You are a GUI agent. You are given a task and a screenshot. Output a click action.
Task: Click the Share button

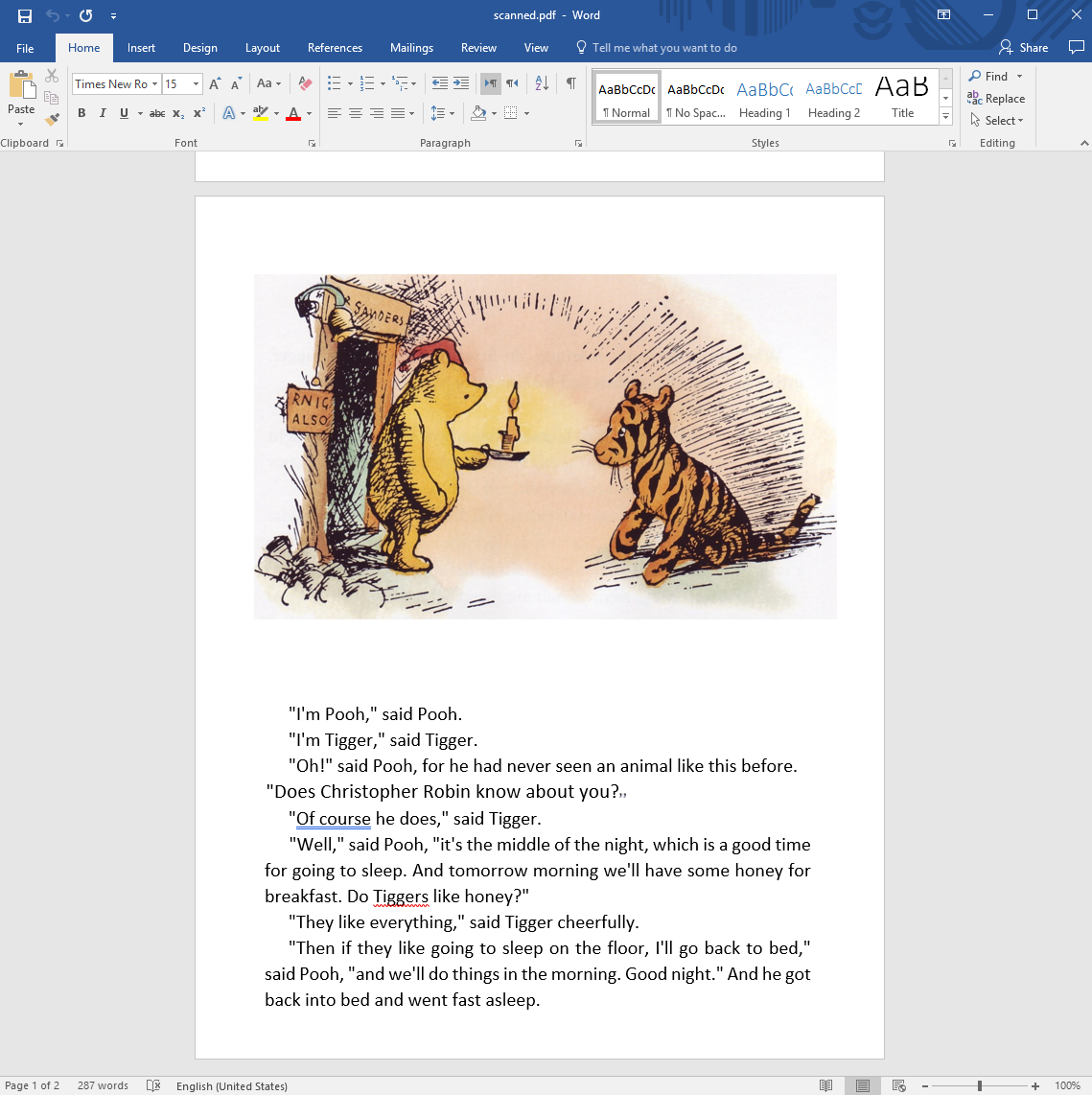1024,48
